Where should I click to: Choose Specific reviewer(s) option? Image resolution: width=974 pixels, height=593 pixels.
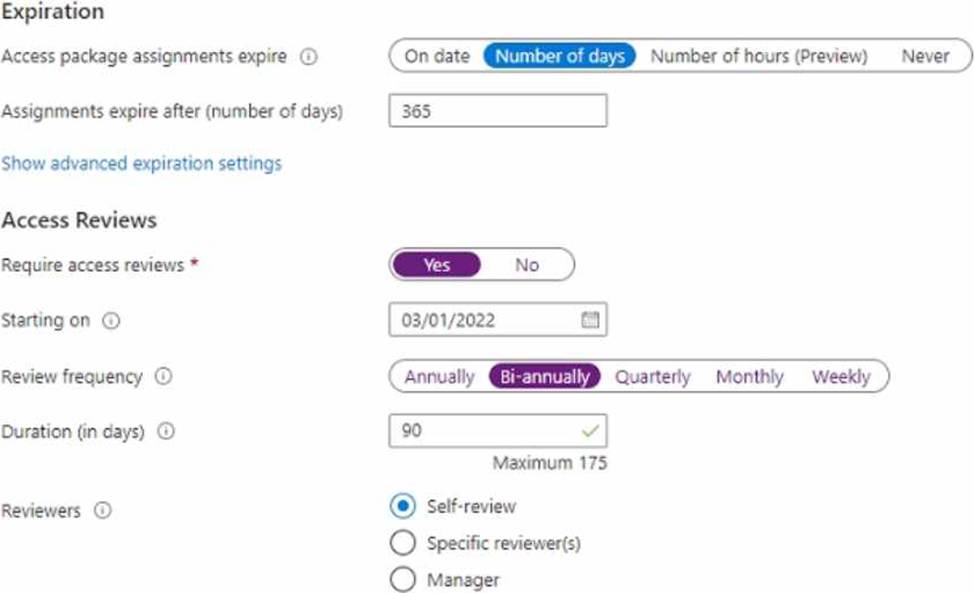pyautogui.click(x=403, y=543)
